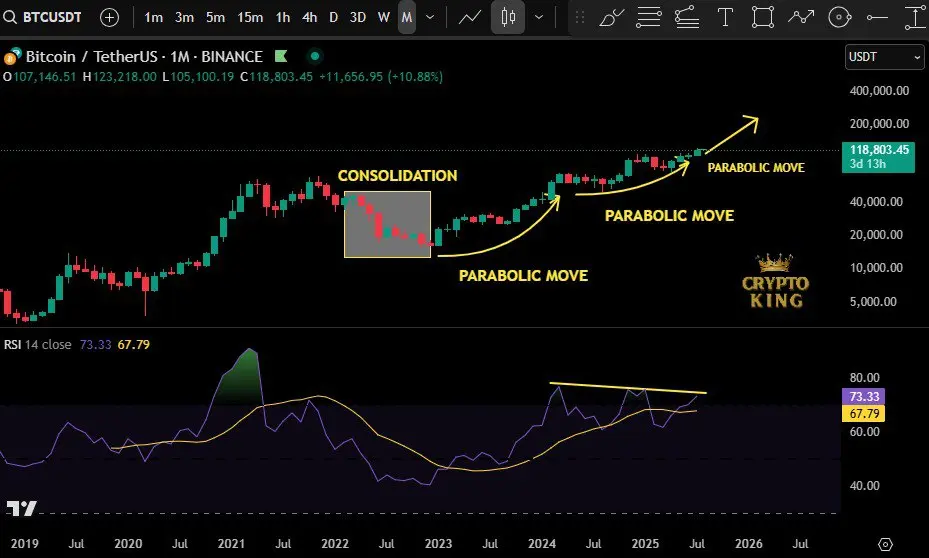Click the add symbol plus icon
Screen dimensions: 929x558
click(109, 17)
